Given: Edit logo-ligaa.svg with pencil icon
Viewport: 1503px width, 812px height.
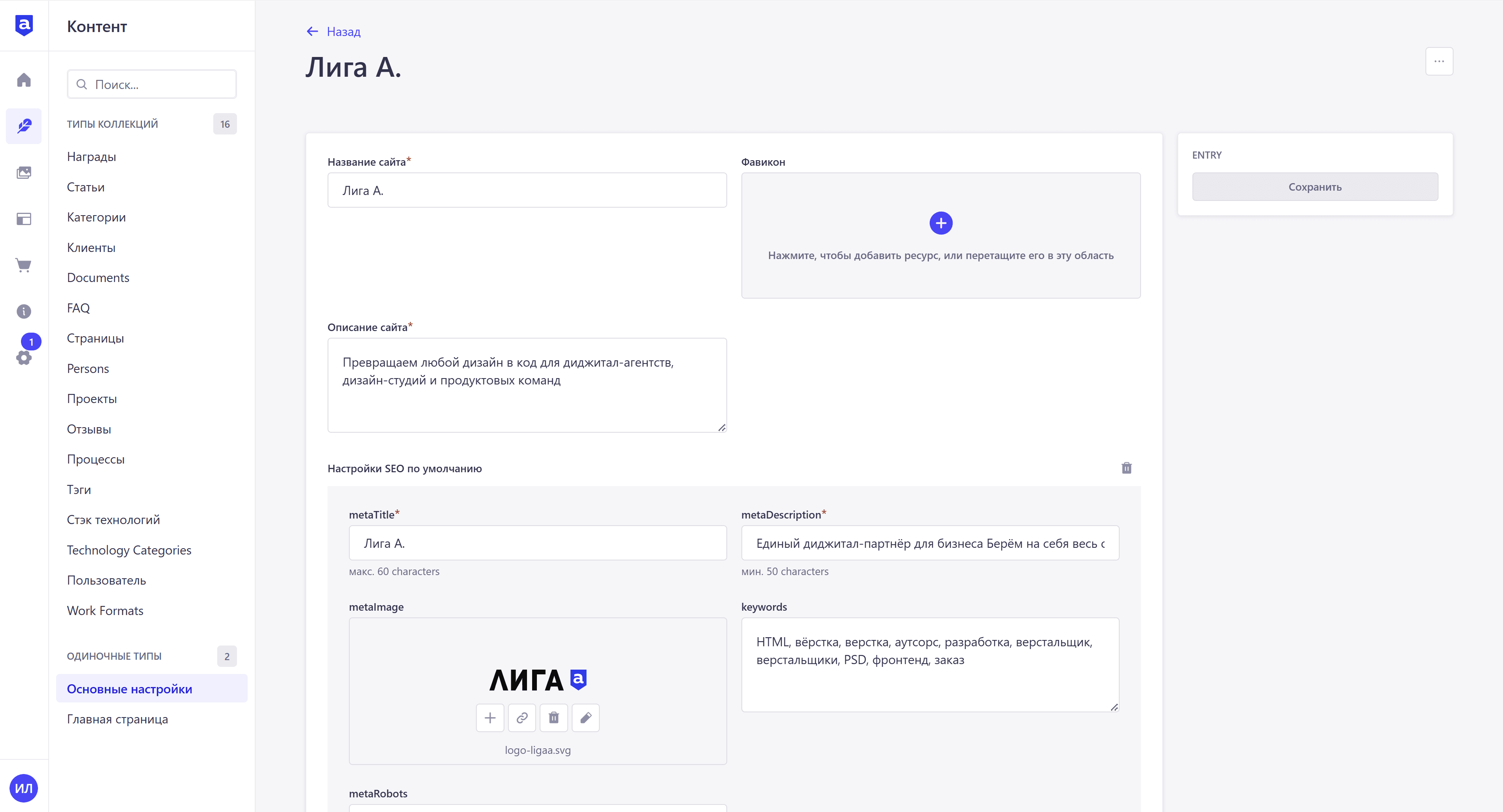Looking at the screenshot, I should [x=586, y=717].
